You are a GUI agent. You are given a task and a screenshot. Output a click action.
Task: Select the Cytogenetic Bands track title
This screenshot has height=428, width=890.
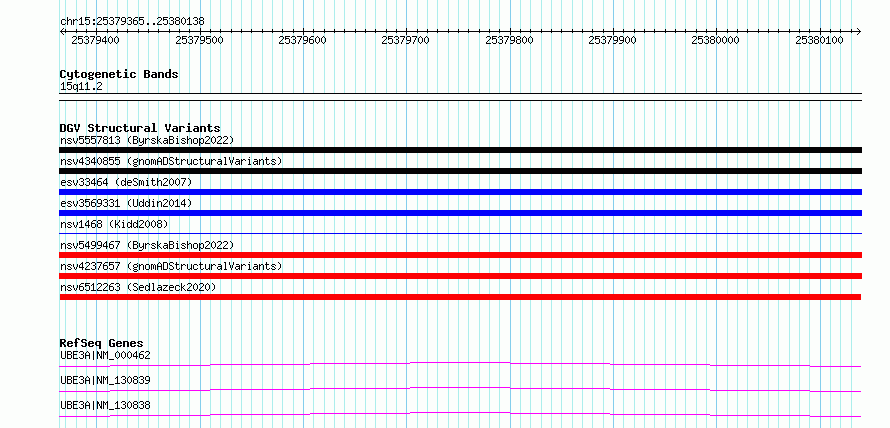[119, 74]
